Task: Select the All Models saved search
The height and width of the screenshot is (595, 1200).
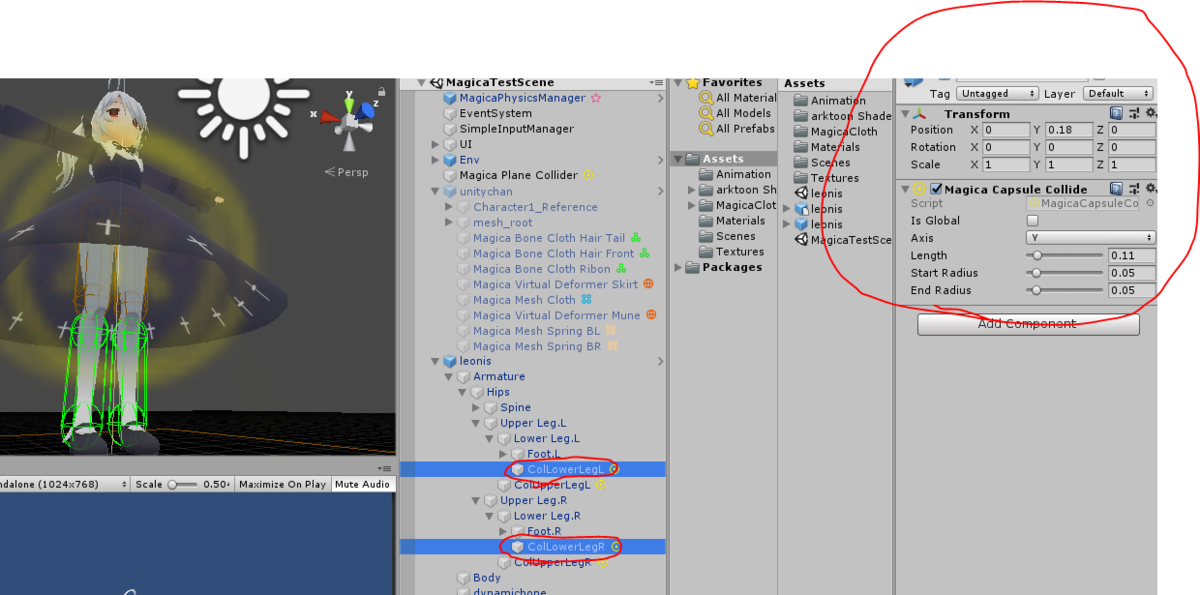Action: (735, 113)
